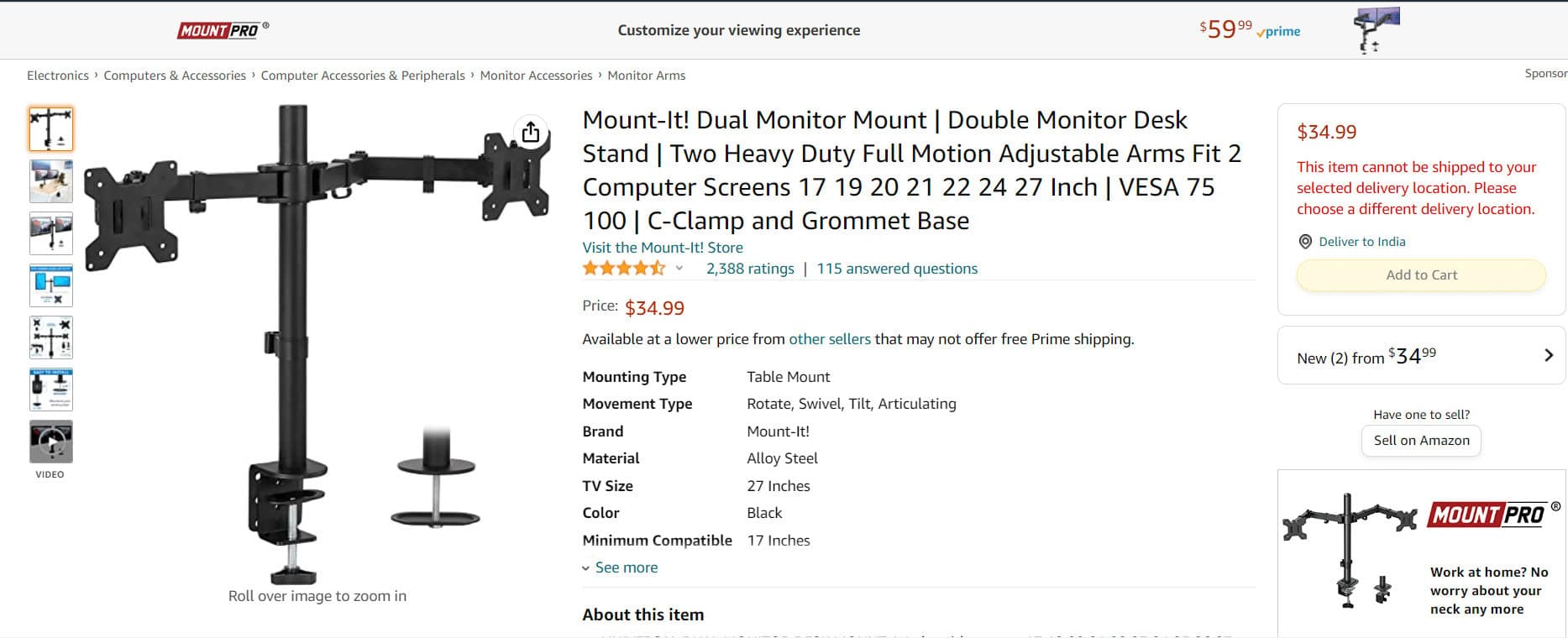The height and width of the screenshot is (638, 1568).
Task: Open the other sellers link
Action: click(x=828, y=339)
